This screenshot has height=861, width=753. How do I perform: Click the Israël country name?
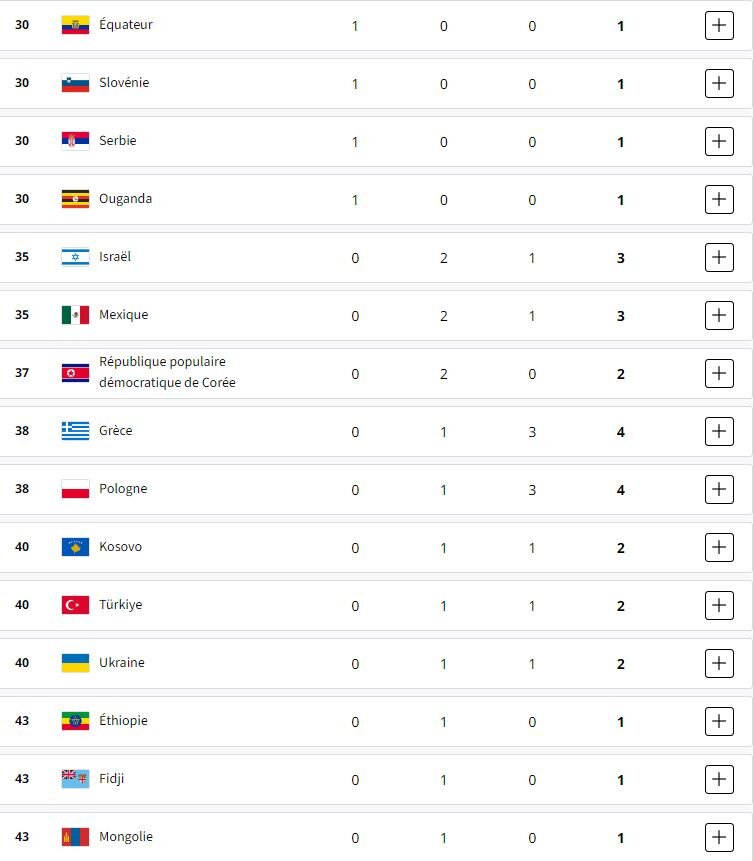(115, 257)
